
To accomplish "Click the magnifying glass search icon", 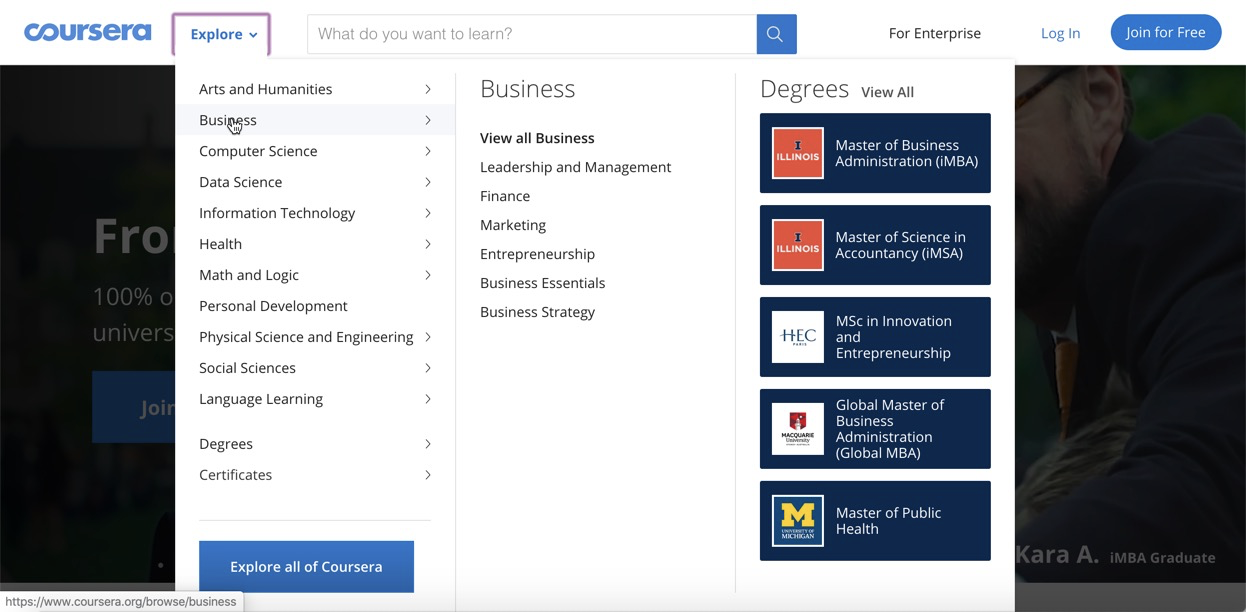I will coord(776,34).
